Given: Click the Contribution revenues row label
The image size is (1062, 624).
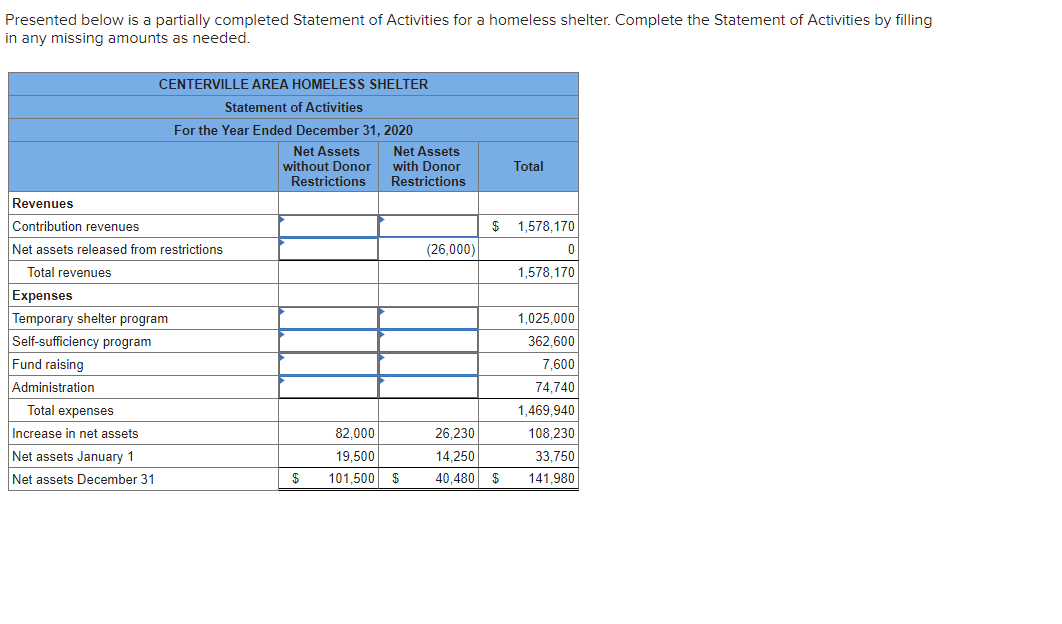Looking at the screenshot, I should click(x=76, y=226).
